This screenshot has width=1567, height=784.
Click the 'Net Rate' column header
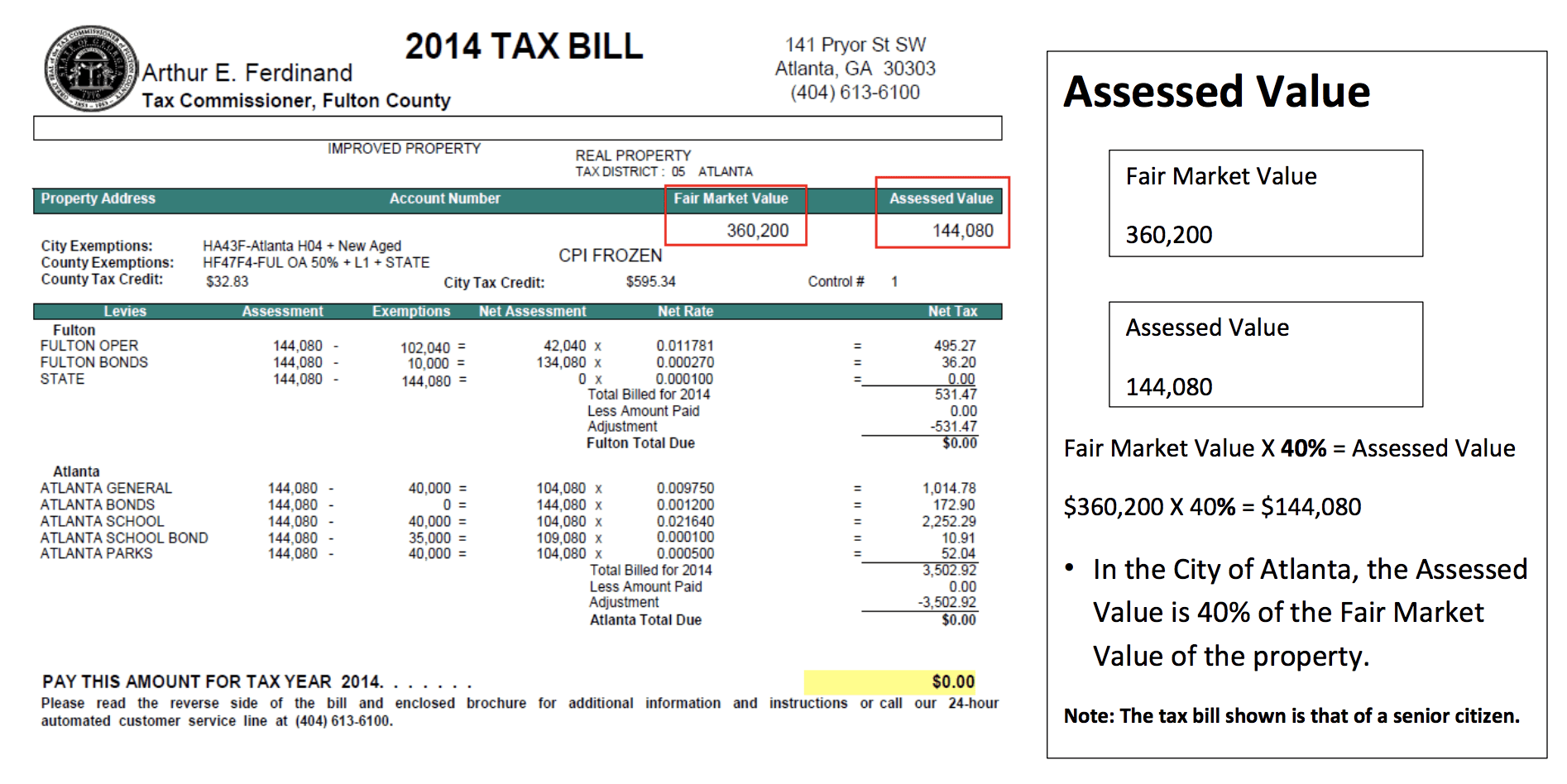click(x=686, y=311)
